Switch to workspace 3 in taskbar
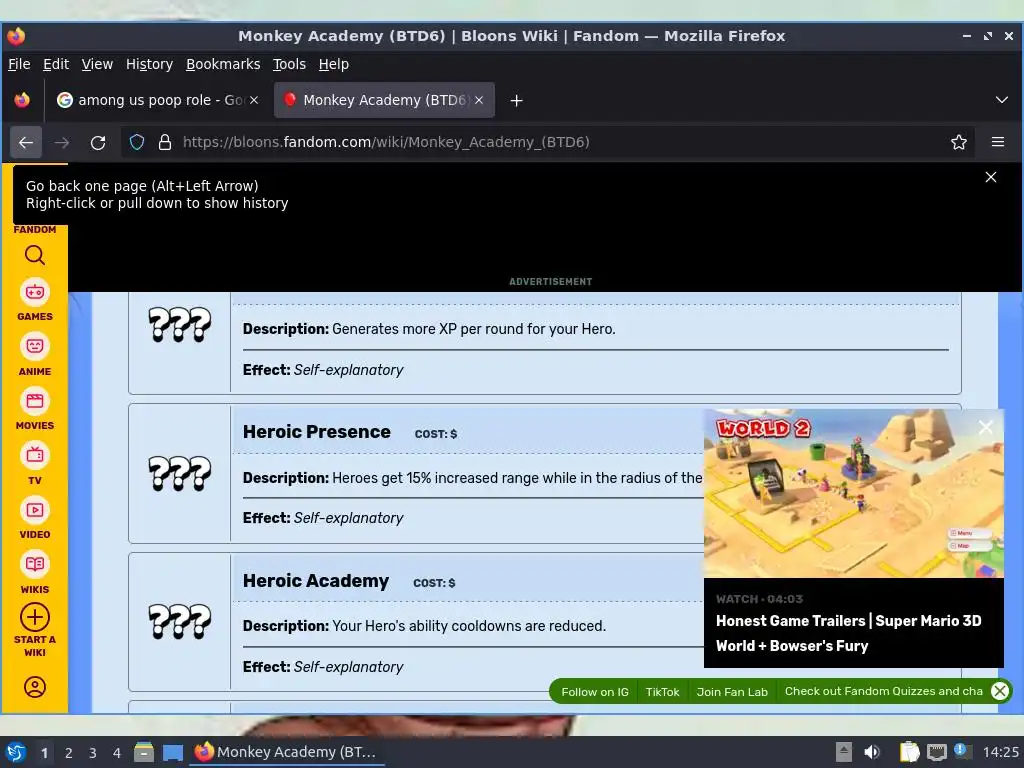Viewport: 1024px width, 768px height. pyautogui.click(x=93, y=753)
